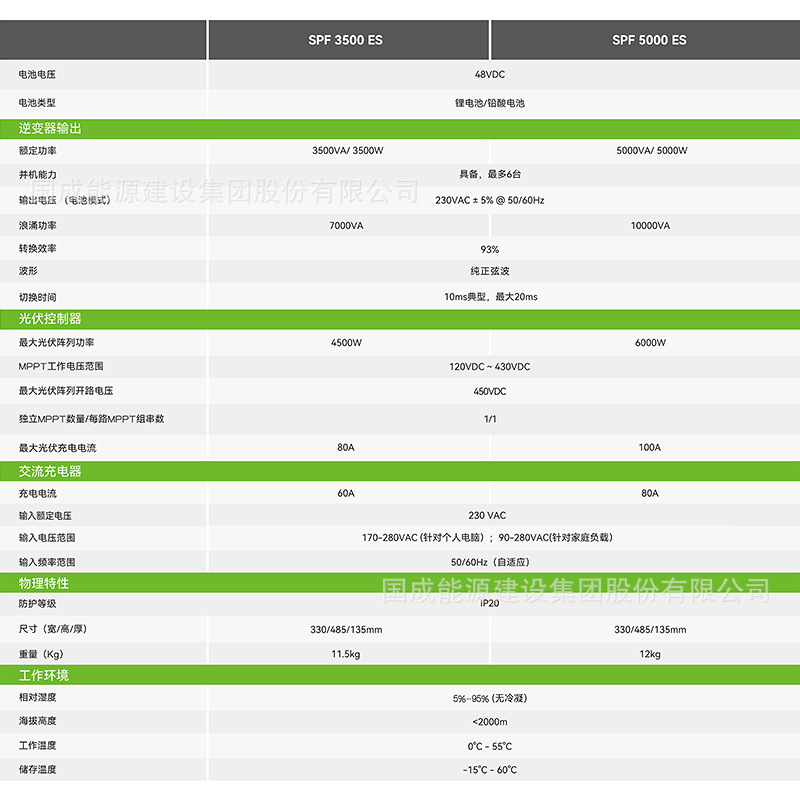Select the 最大光伏充电电流 row label

[x=57, y=448]
